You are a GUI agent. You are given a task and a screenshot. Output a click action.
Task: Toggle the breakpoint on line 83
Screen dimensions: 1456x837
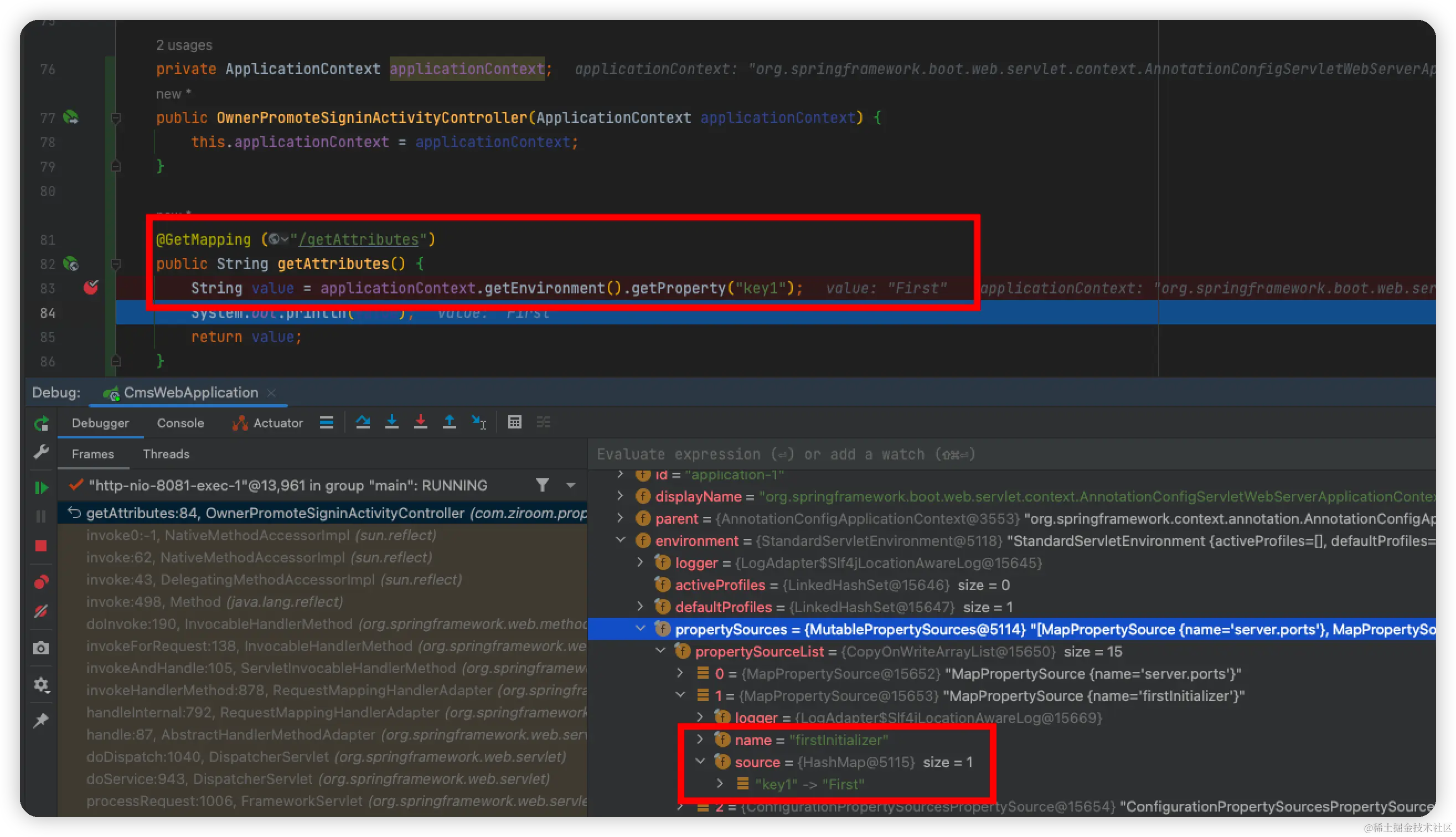[91, 287]
